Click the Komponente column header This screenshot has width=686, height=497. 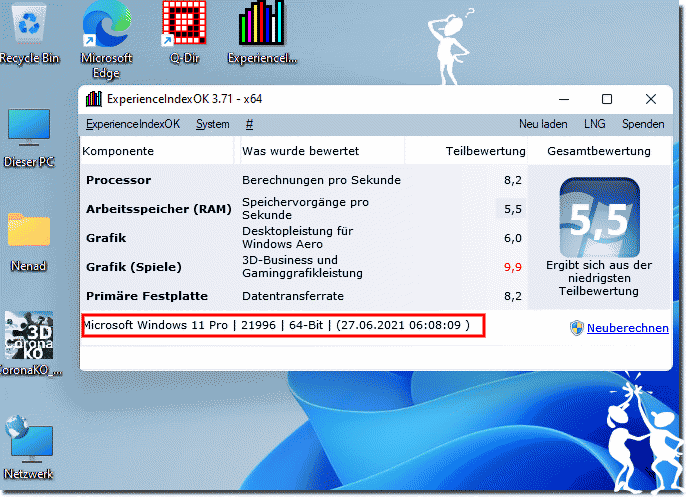click(118, 151)
